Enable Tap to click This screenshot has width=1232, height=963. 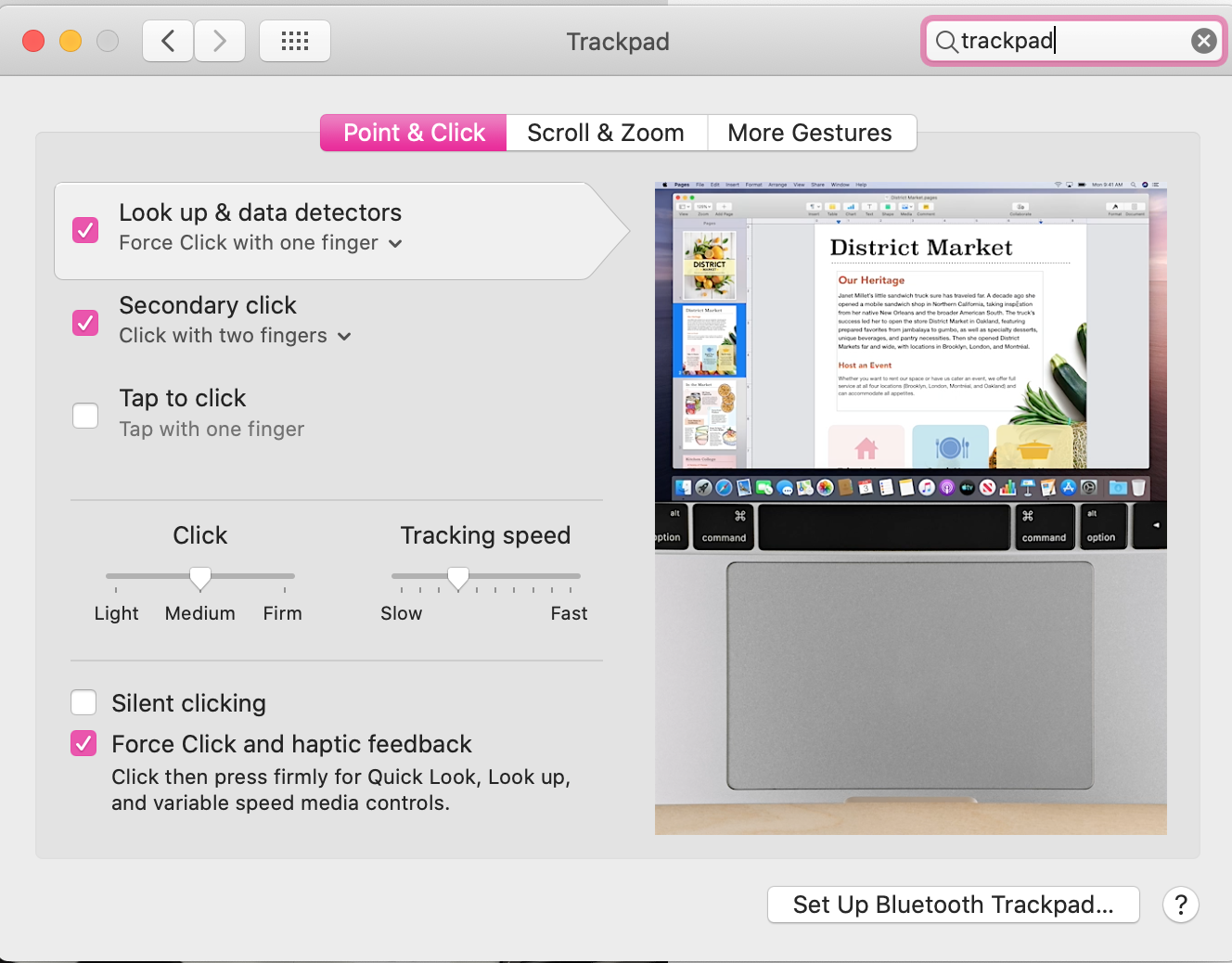(x=85, y=416)
